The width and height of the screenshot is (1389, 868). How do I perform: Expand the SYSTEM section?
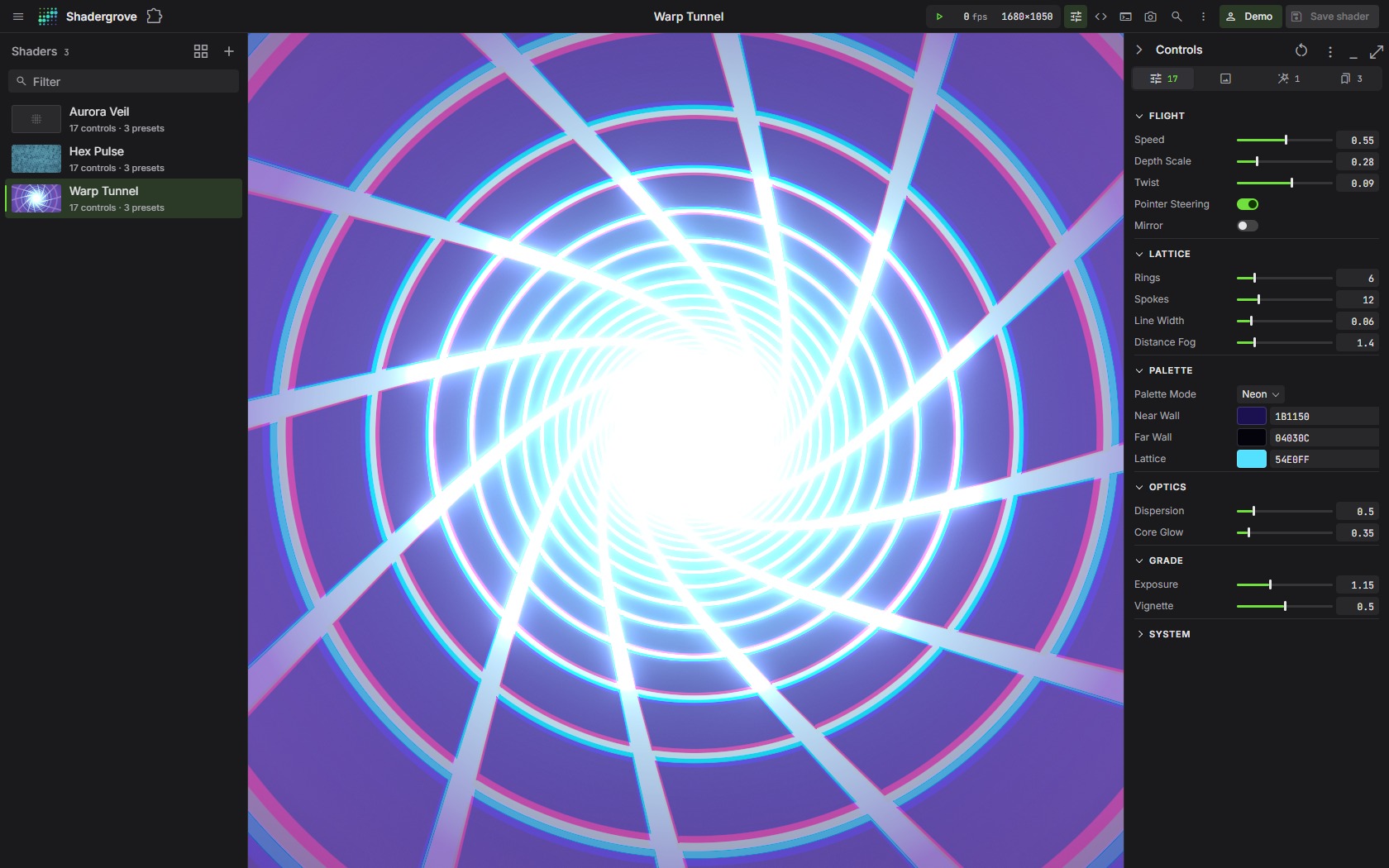click(1162, 634)
